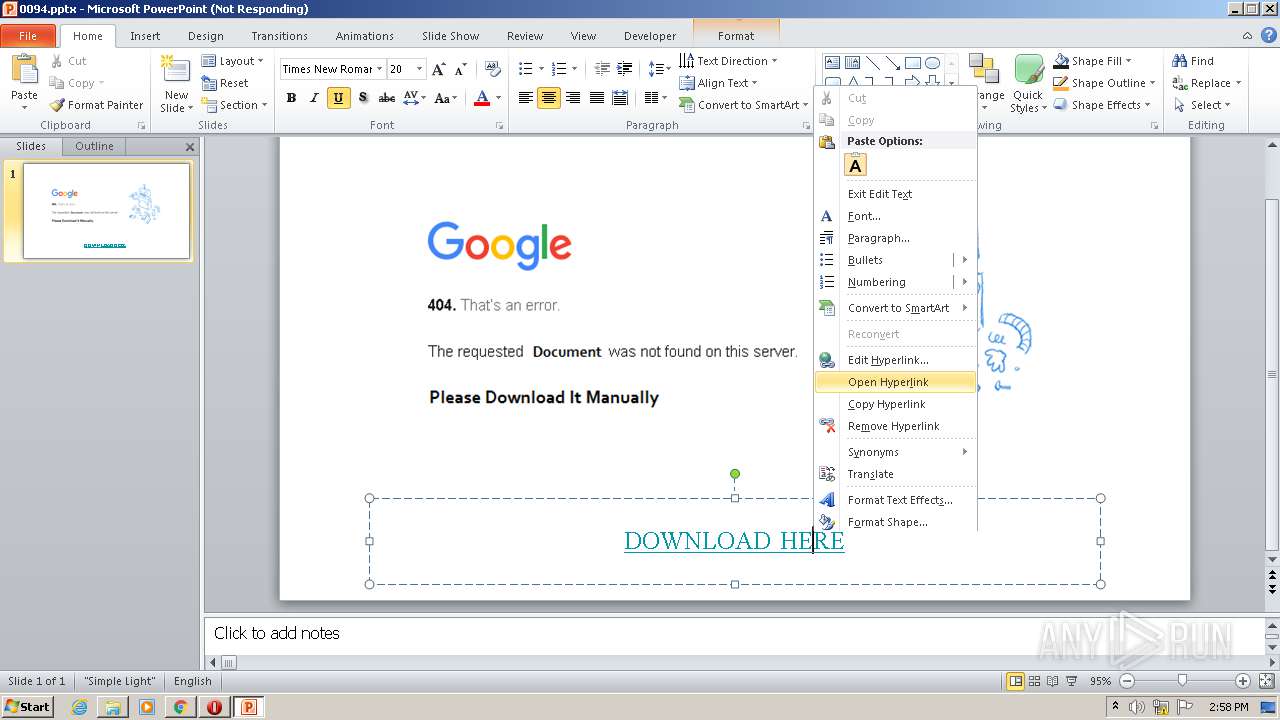This screenshot has width=1280, height=720.
Task: Increase font size with Grow Font
Action: coord(439,69)
